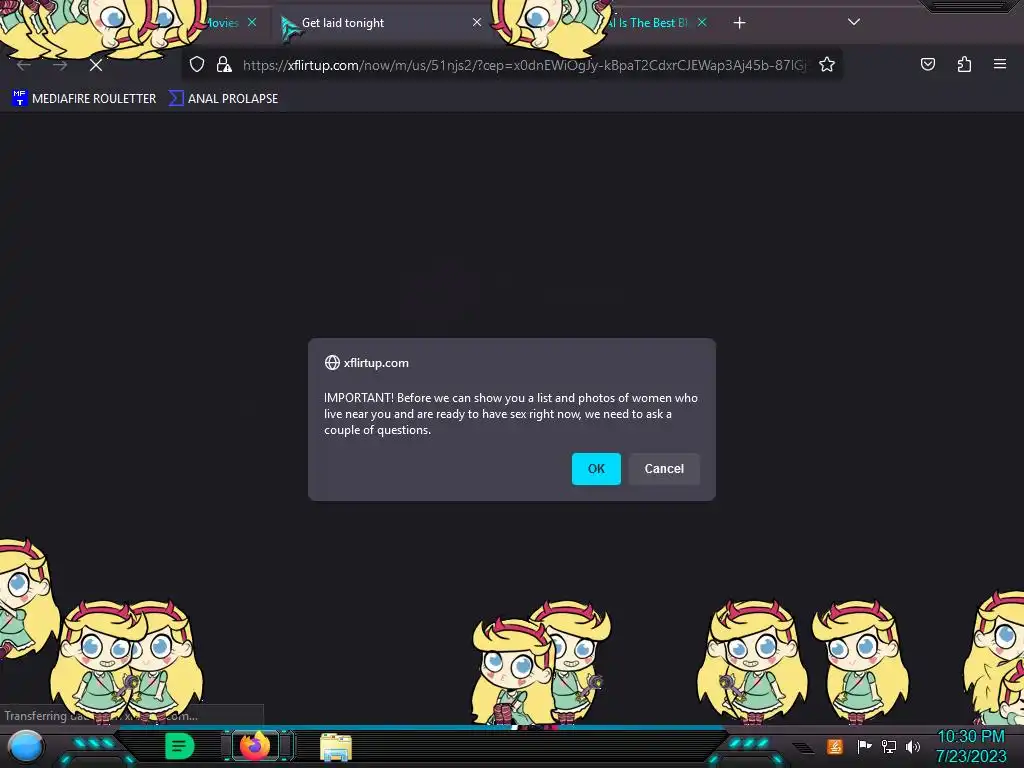Open green notes app in taskbar

click(180, 746)
